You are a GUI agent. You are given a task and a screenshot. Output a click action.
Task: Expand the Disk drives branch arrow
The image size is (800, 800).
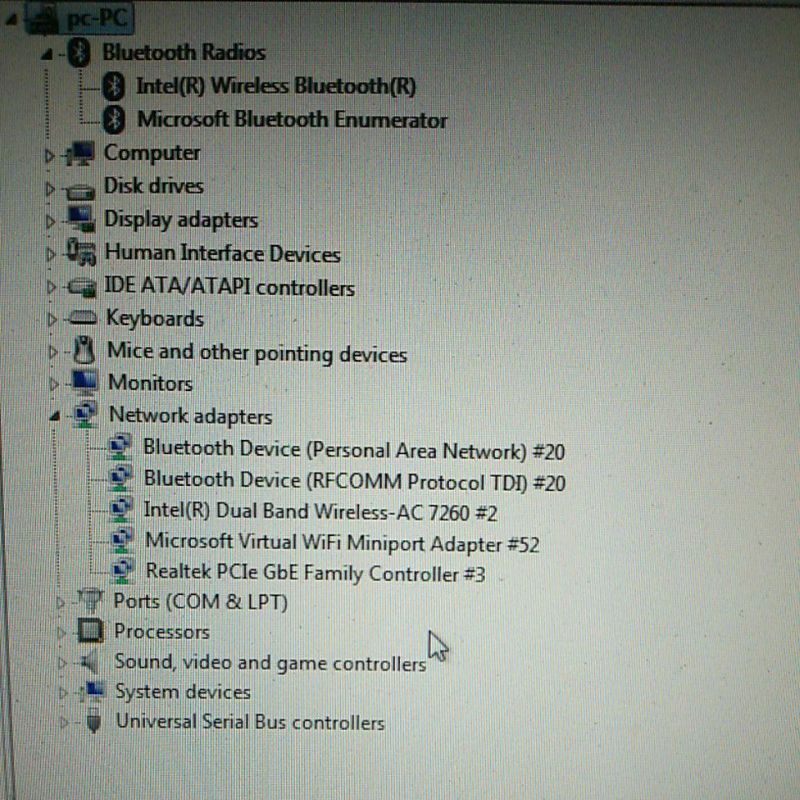(x=49, y=189)
